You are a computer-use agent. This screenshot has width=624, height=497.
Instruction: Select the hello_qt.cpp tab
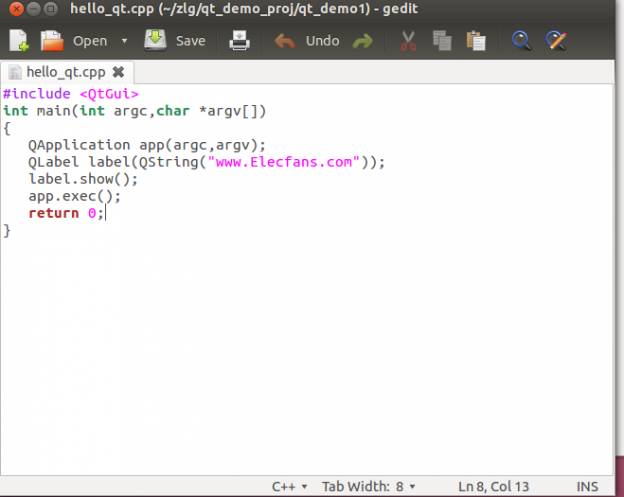point(66,72)
